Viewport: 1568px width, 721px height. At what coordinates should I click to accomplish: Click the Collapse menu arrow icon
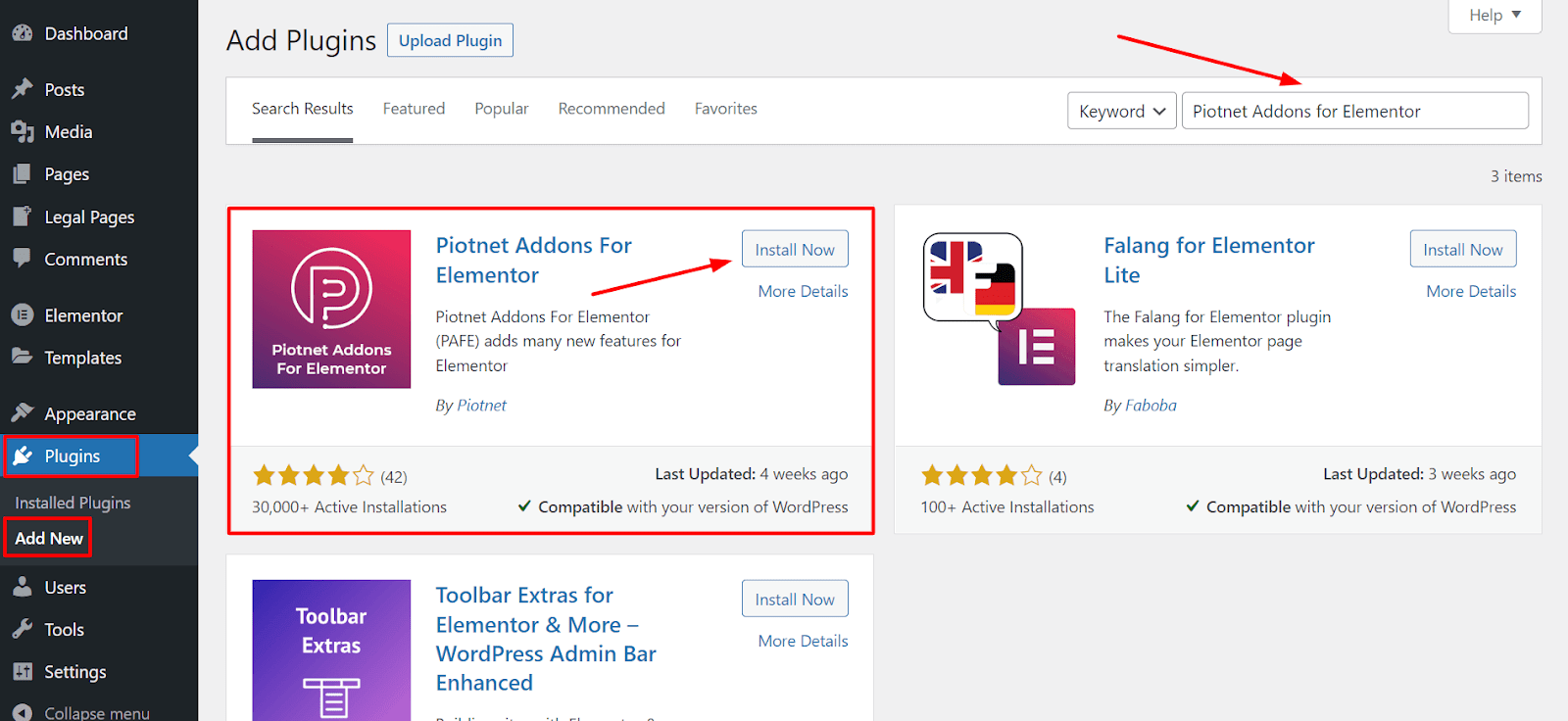click(x=22, y=712)
